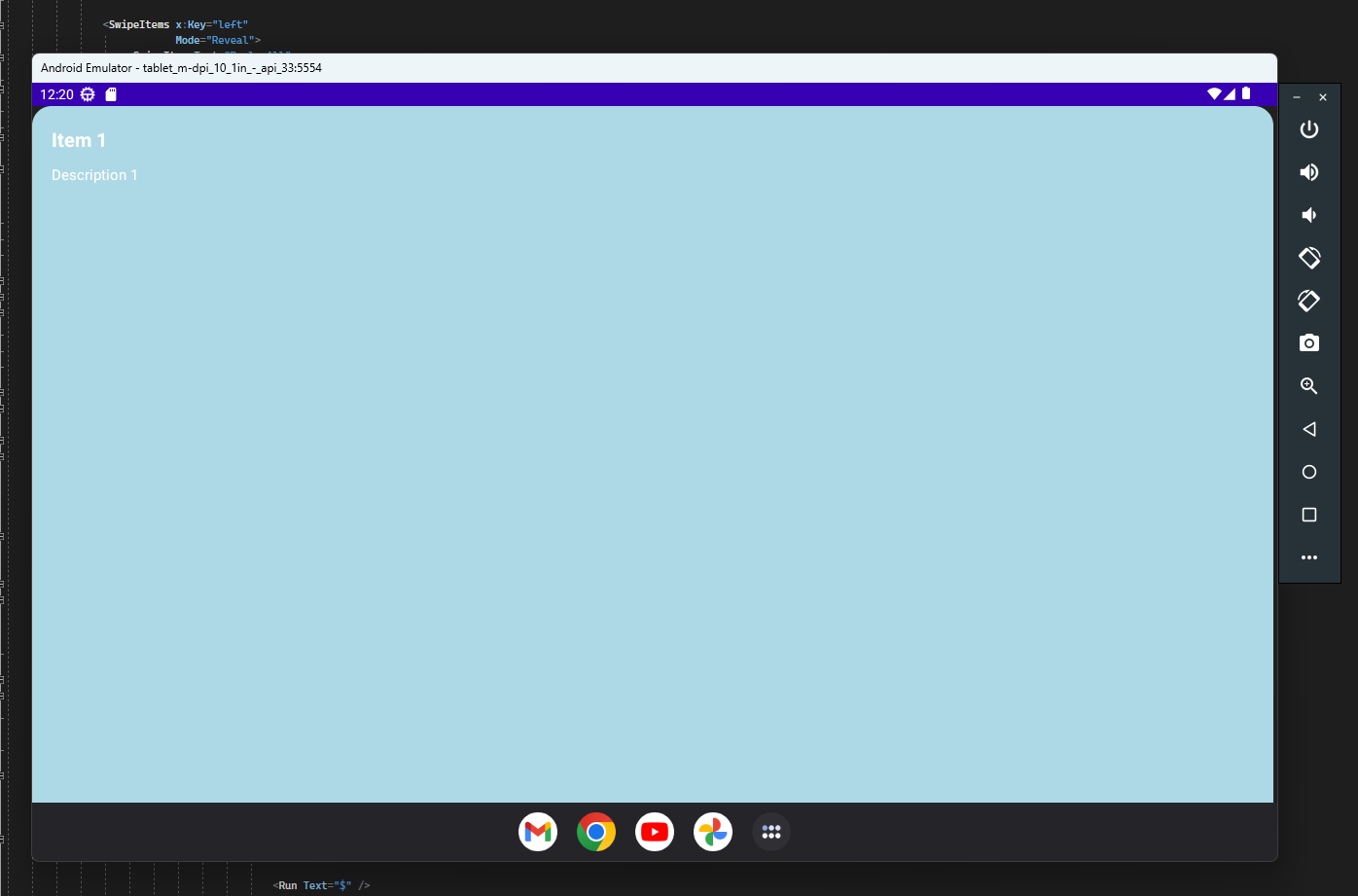Increase volume with the Volume Up icon

pyautogui.click(x=1308, y=172)
